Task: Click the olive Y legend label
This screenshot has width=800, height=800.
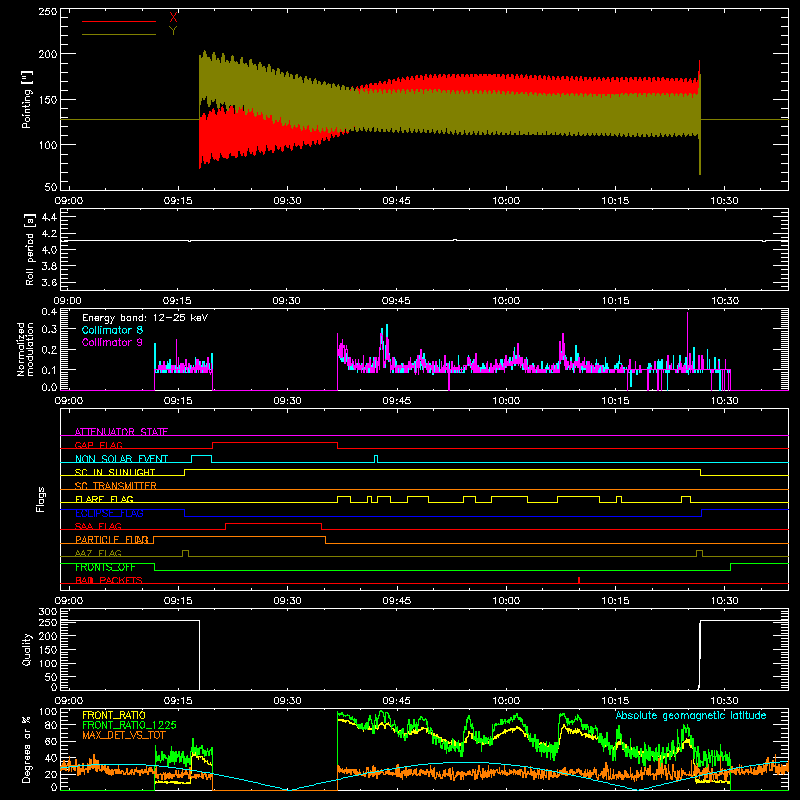Action: tap(173, 31)
